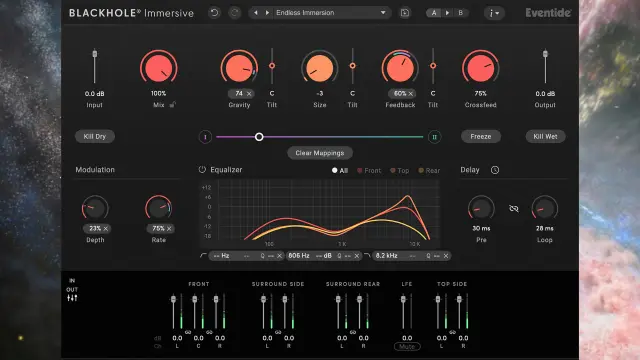
Task: Select the Front EQ channel group
Action: click(x=369, y=171)
